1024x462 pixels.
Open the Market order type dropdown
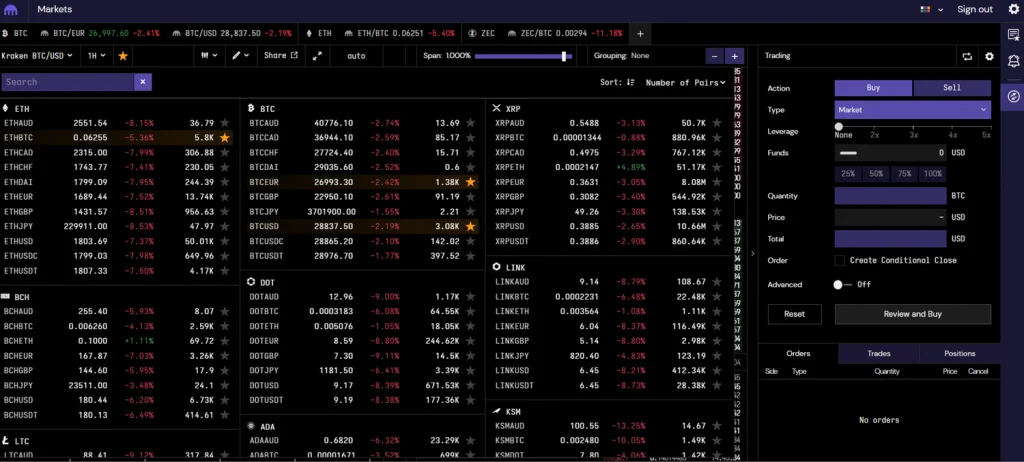coord(912,110)
